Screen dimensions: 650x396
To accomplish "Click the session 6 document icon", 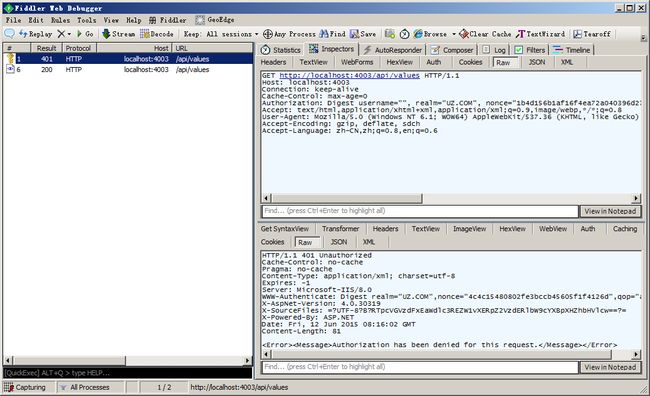I will 10,69.
